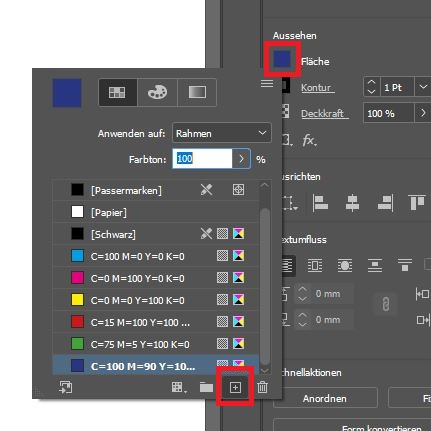The height and width of the screenshot is (431, 431).
Task: Open the fx effects button
Action: [x=309, y=140]
